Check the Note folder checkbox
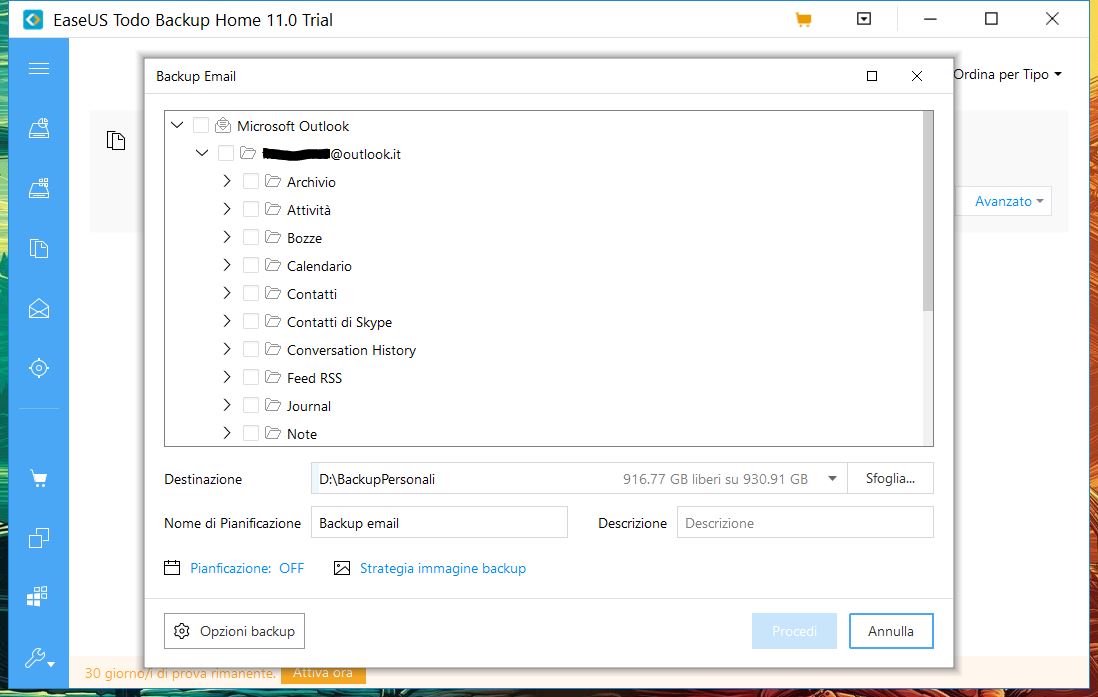Viewport: 1098px width, 697px height. point(251,434)
